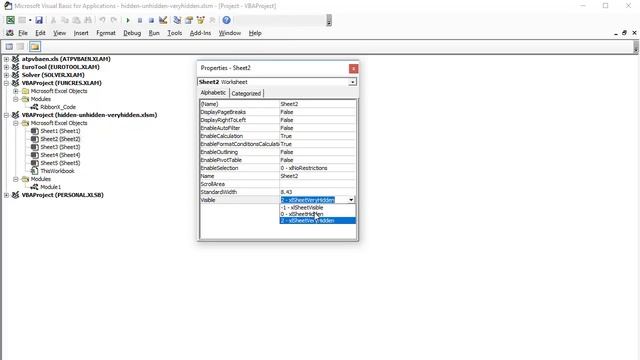Select Sheet5 (Sheet5) in project tree
Viewport: 640px width, 360px height.
tap(60, 163)
